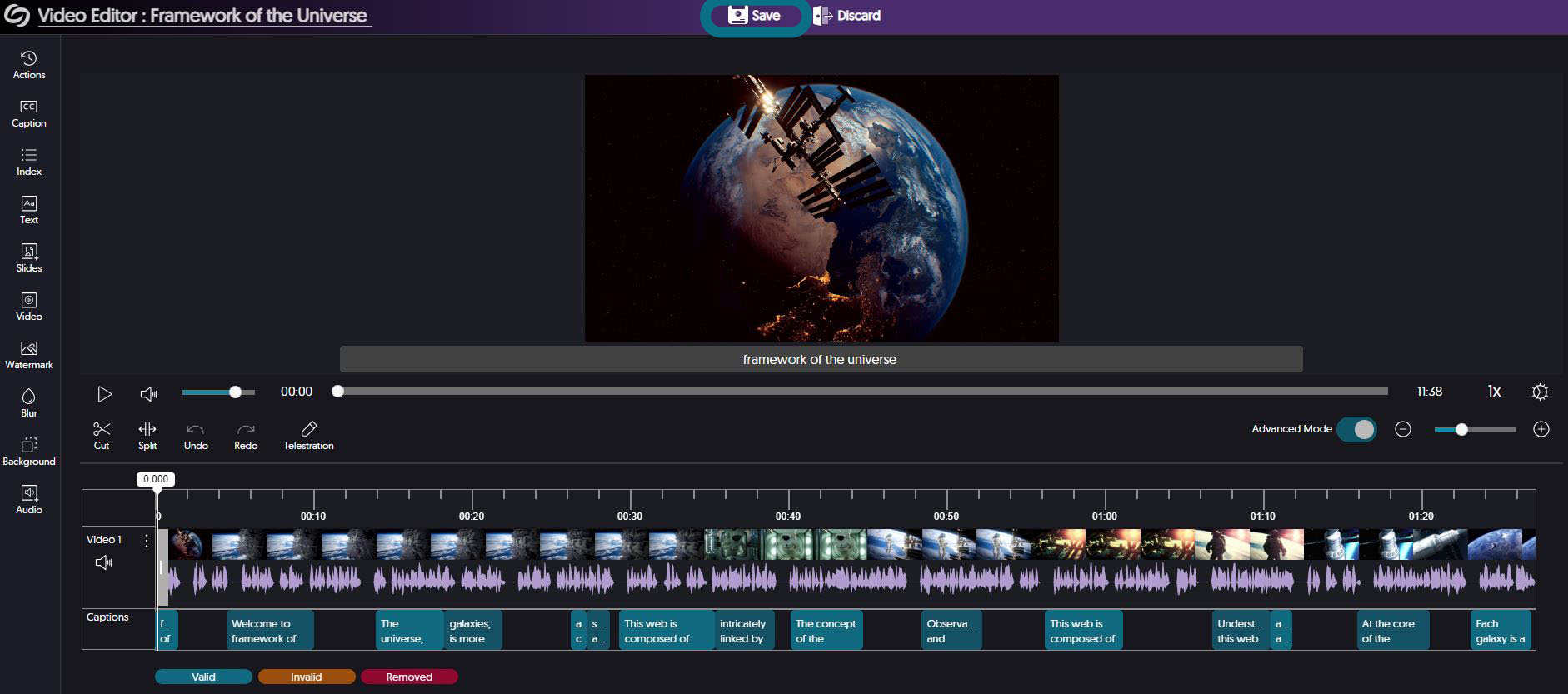The width and height of the screenshot is (1568, 694).
Task: Click the total duration 11:38
Action: point(1430,392)
